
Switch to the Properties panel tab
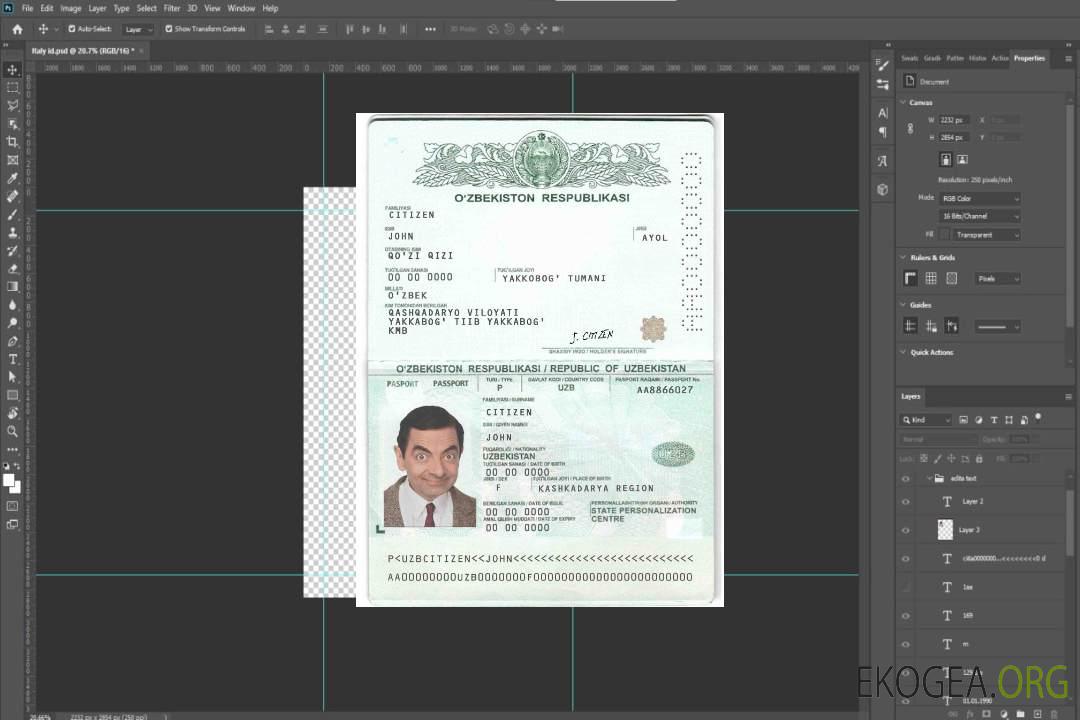pyautogui.click(x=1029, y=59)
